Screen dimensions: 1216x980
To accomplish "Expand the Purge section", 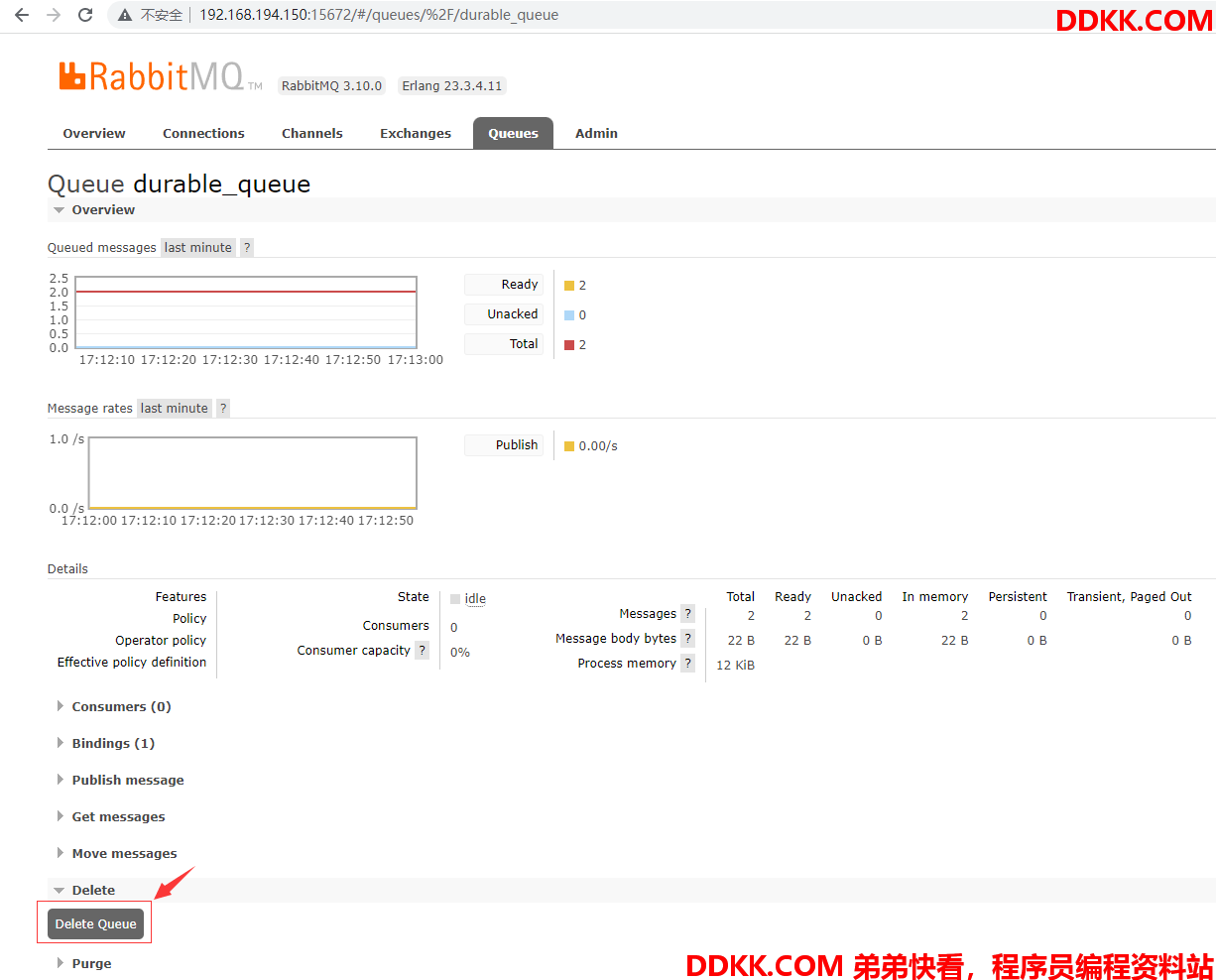I will [84, 964].
